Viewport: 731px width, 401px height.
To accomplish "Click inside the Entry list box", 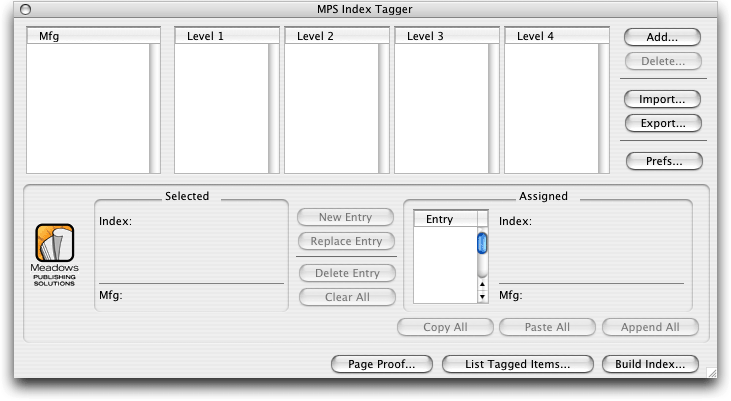I will pos(446,264).
